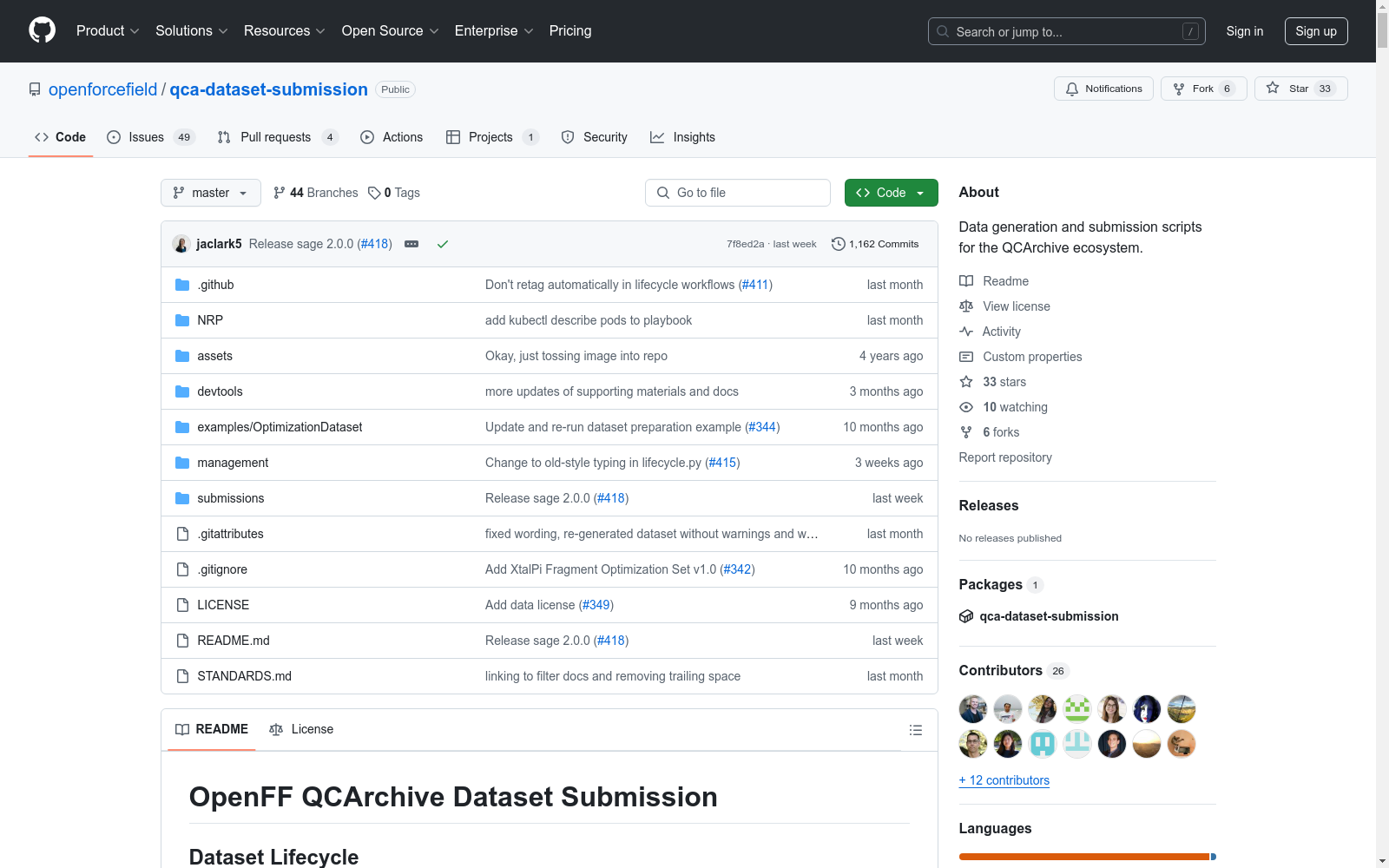
Task: Open the Solutions dropdown menu
Action: pyautogui.click(x=192, y=31)
